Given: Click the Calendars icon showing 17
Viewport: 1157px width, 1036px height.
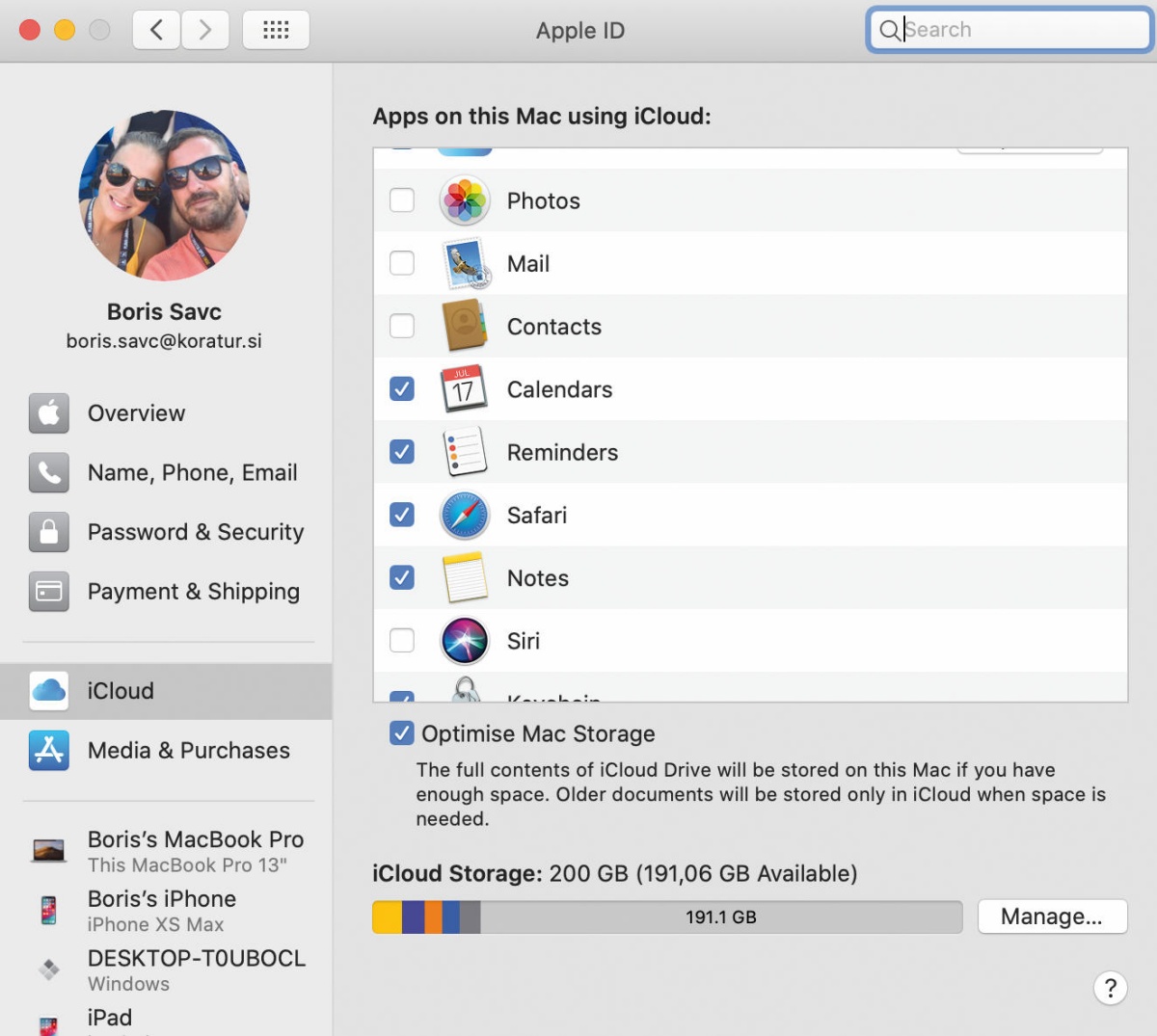Looking at the screenshot, I should click(464, 389).
